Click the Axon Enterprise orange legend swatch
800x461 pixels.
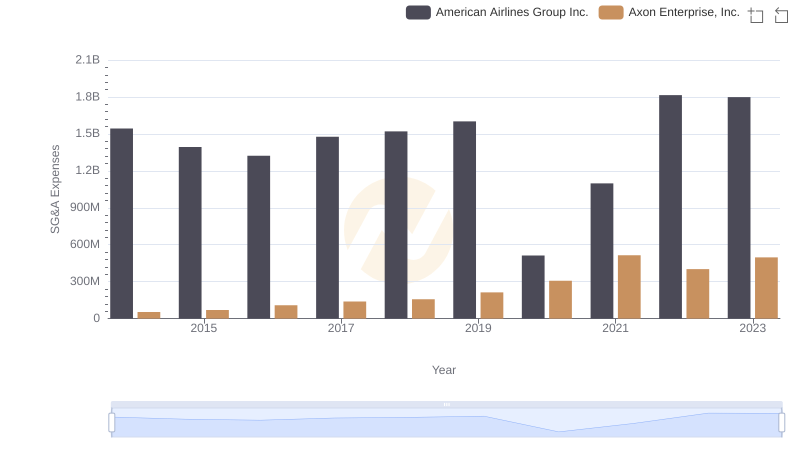611,12
